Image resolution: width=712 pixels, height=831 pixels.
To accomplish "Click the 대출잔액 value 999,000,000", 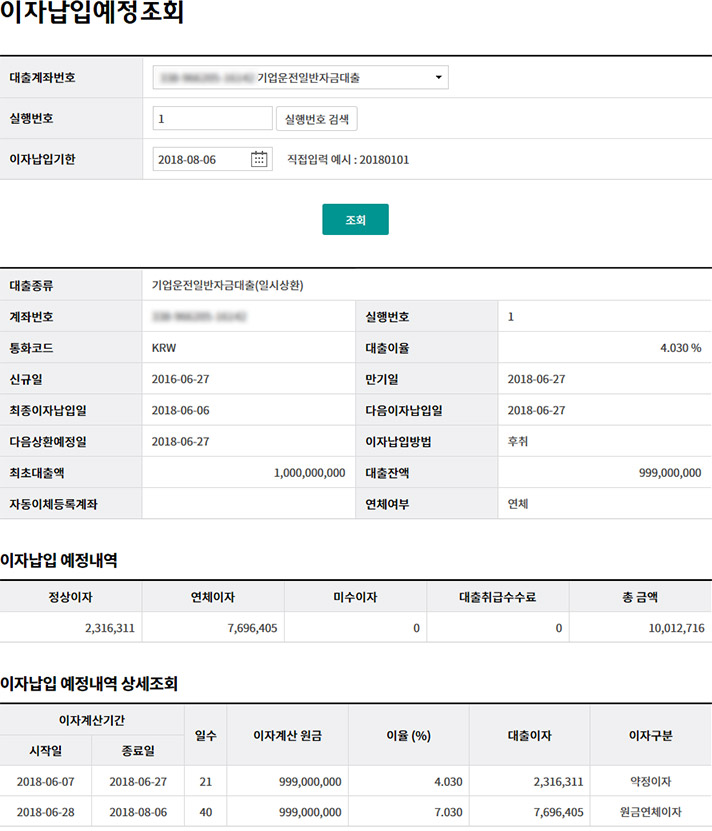I will click(x=669, y=473).
